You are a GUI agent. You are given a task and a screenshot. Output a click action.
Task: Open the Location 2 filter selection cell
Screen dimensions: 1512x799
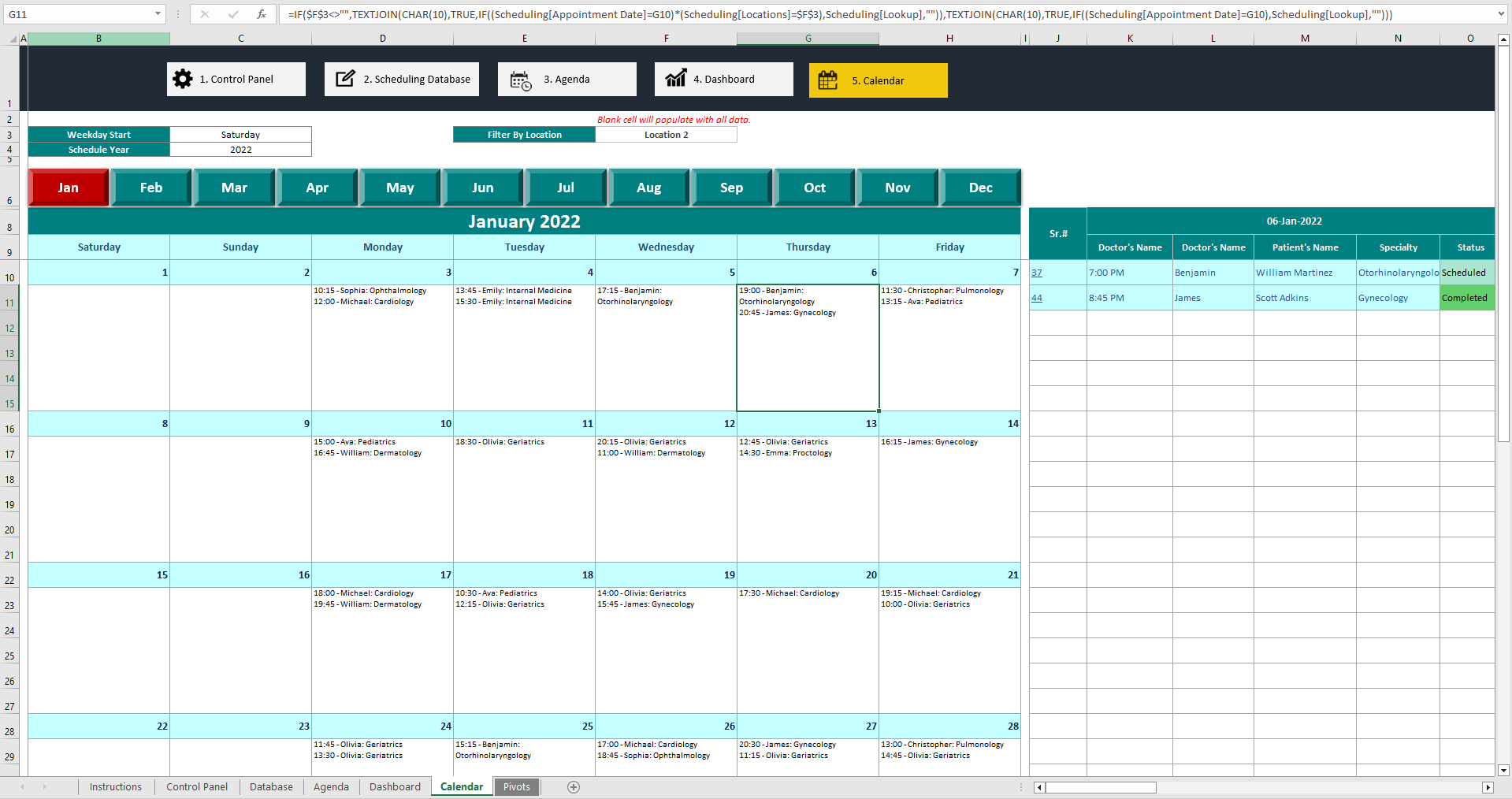[x=666, y=134]
